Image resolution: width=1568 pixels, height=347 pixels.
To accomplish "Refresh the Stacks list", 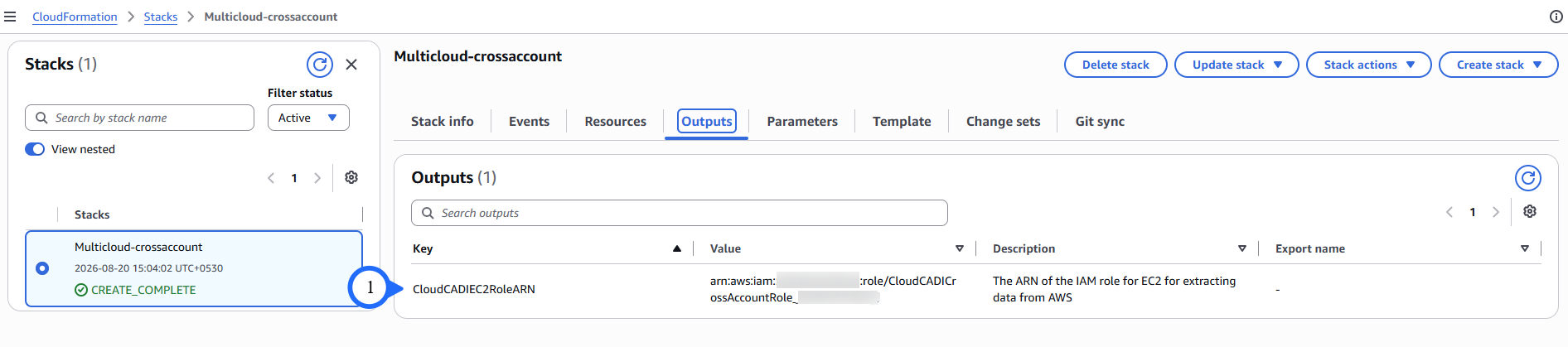I will coord(320,65).
